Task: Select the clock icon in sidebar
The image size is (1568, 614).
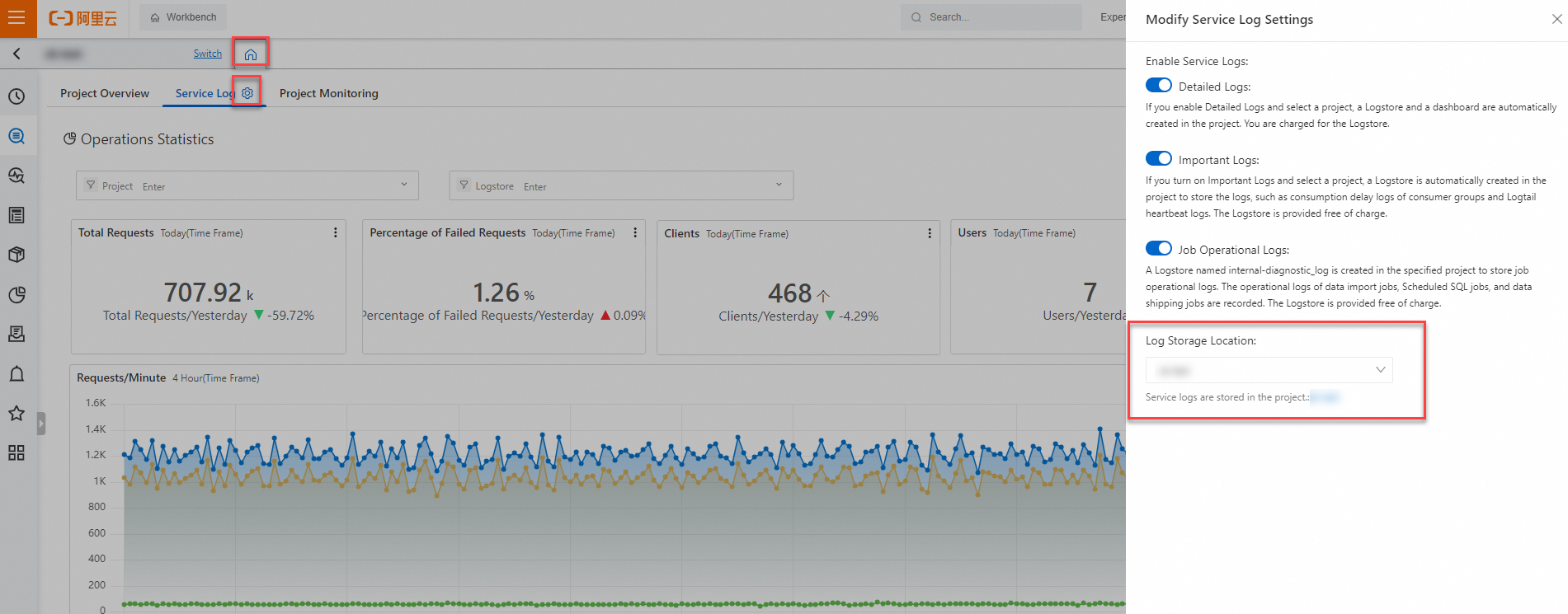Action: pos(16,96)
